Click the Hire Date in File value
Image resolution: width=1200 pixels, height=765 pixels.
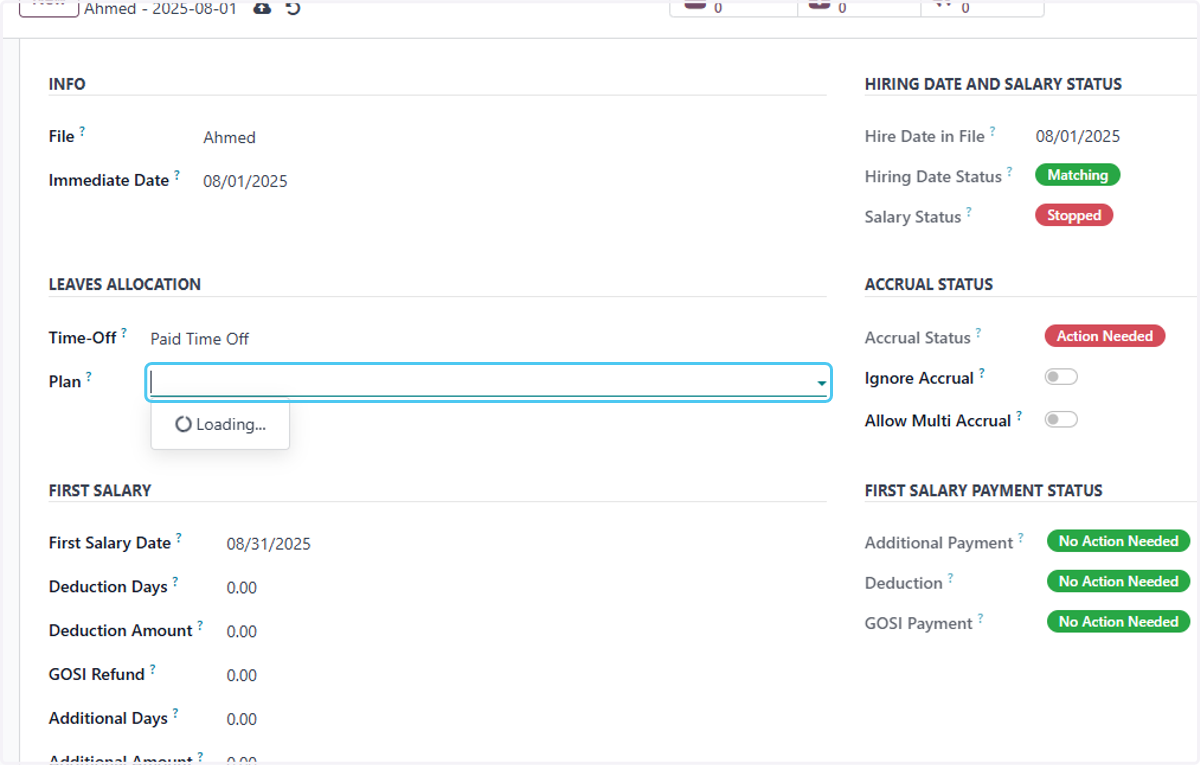[x=1078, y=136]
